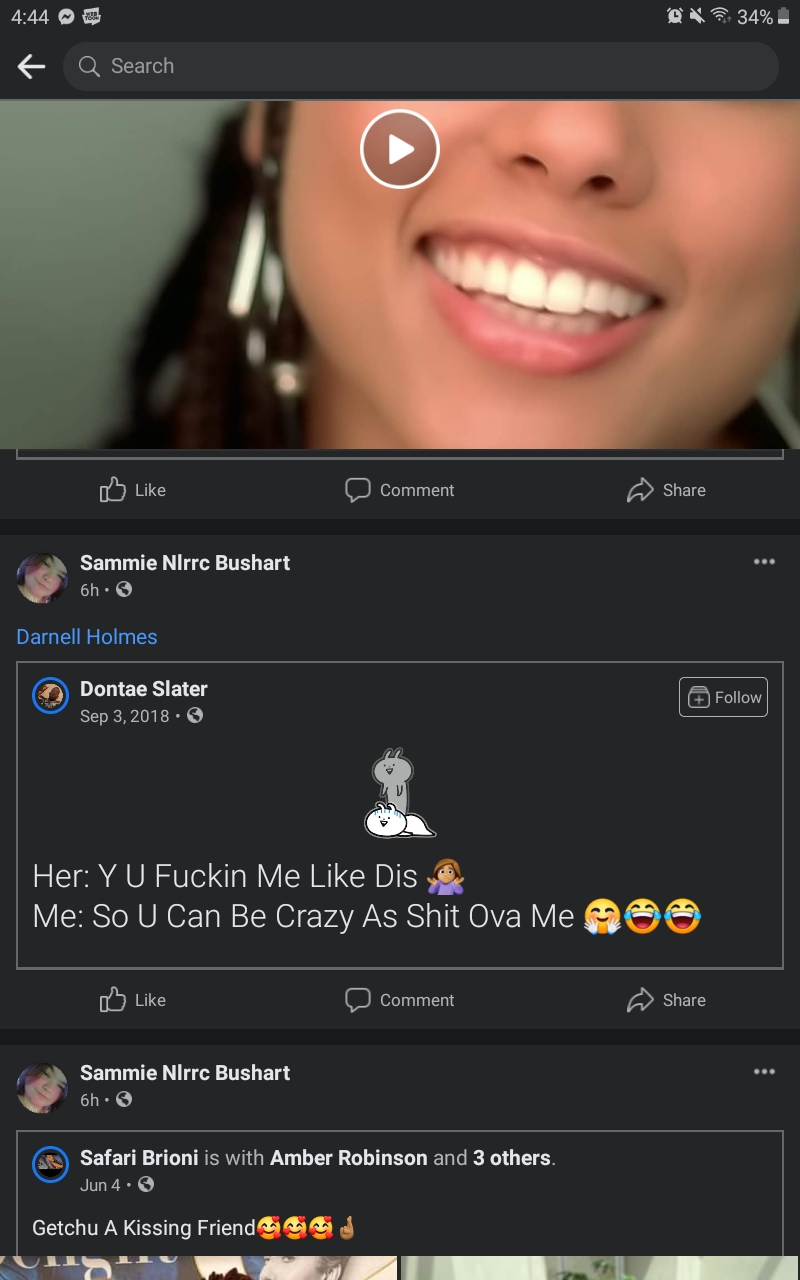The width and height of the screenshot is (800, 1280).
Task: Like the video post
Action: pos(133,490)
